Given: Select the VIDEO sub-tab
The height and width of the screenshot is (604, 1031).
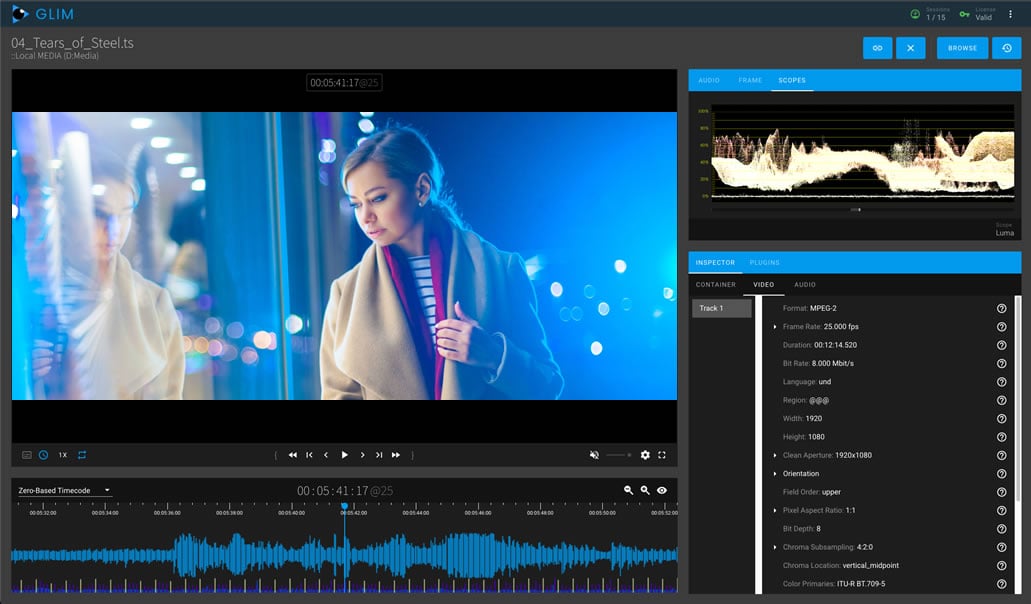Looking at the screenshot, I should 763,285.
